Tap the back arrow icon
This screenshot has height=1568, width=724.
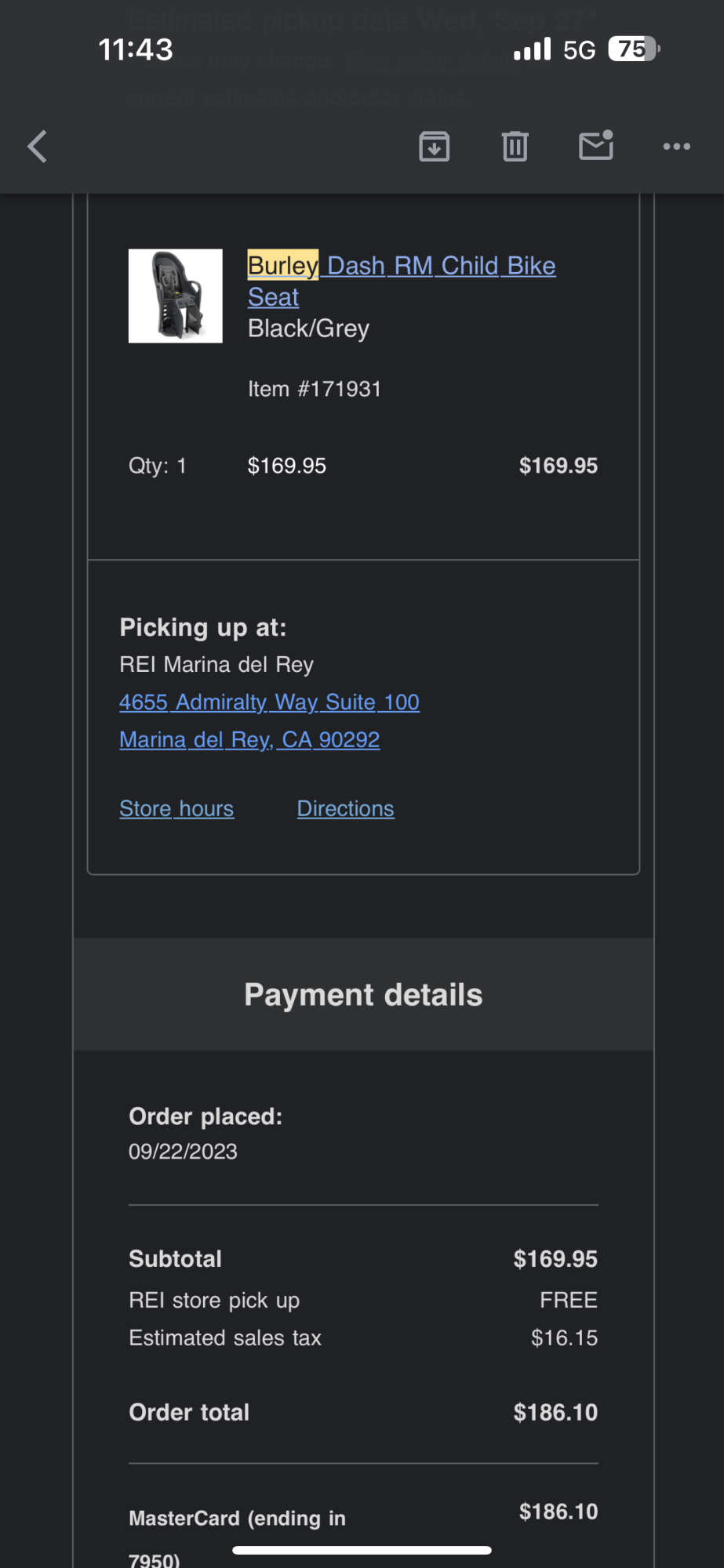pyautogui.click(x=38, y=147)
